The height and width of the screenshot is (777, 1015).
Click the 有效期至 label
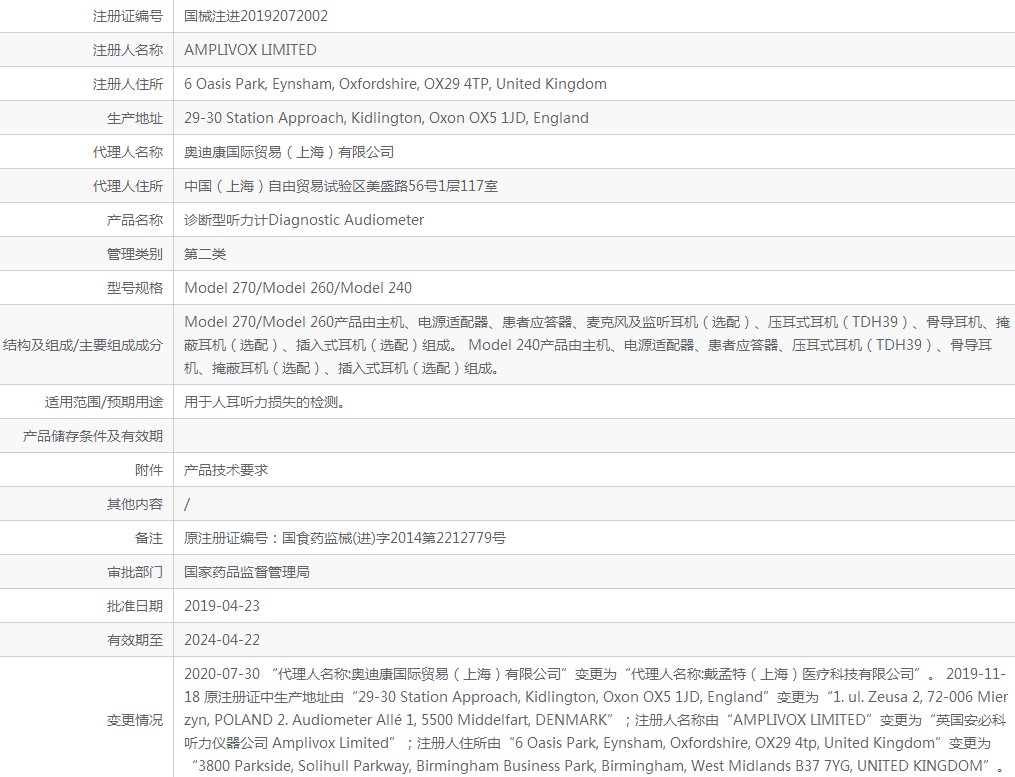pyautogui.click(x=135, y=640)
